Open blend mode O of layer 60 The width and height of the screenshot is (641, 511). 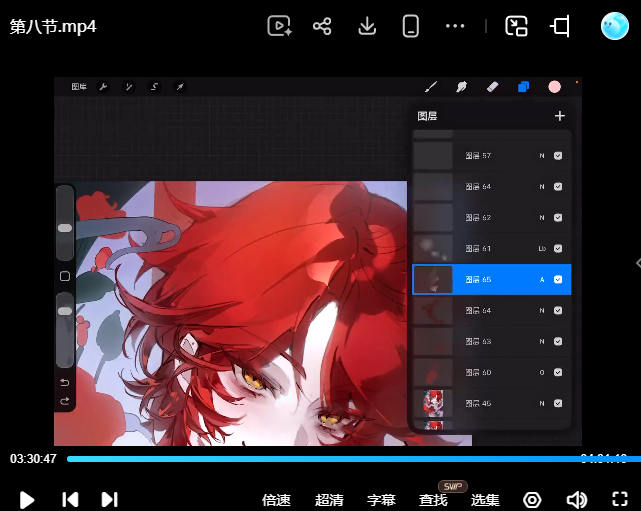pyautogui.click(x=542, y=372)
